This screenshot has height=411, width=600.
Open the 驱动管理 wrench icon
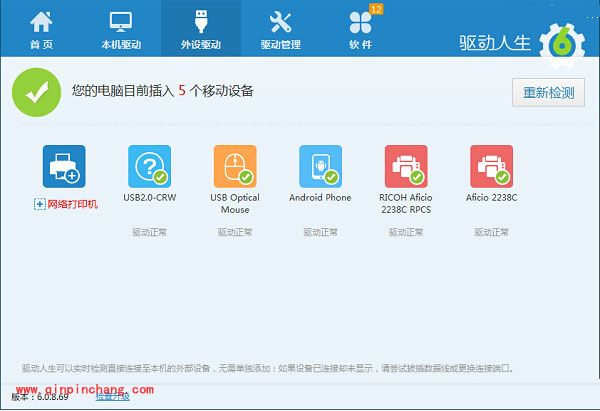(280, 22)
